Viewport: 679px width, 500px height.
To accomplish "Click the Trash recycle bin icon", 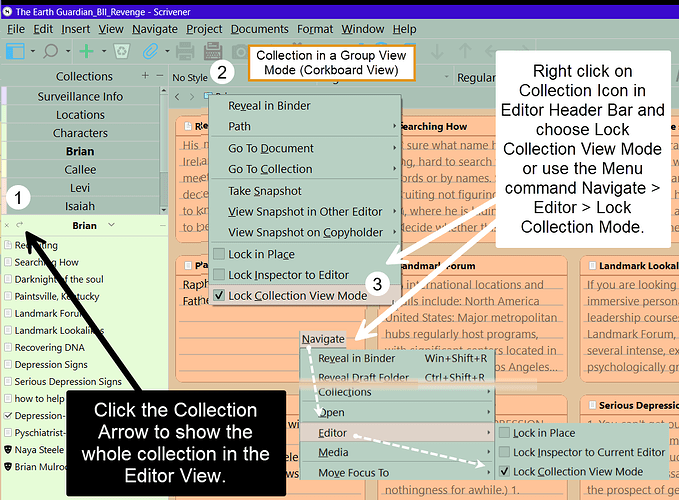I will 122,51.
